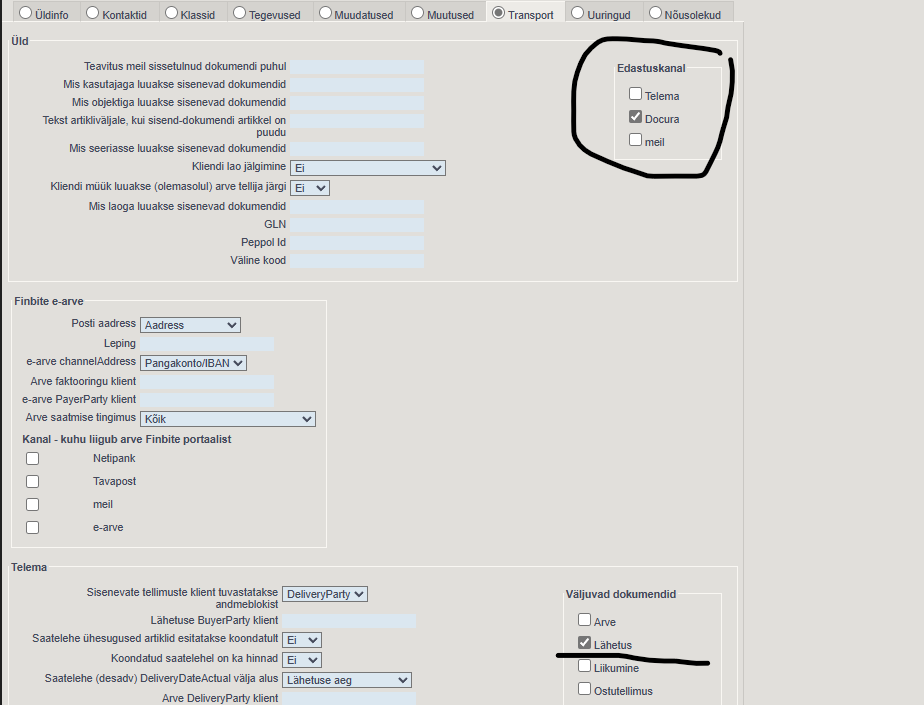The width and height of the screenshot is (924, 705).
Task: Enable the Liikumine outgoing document checkbox
Action: click(585, 666)
